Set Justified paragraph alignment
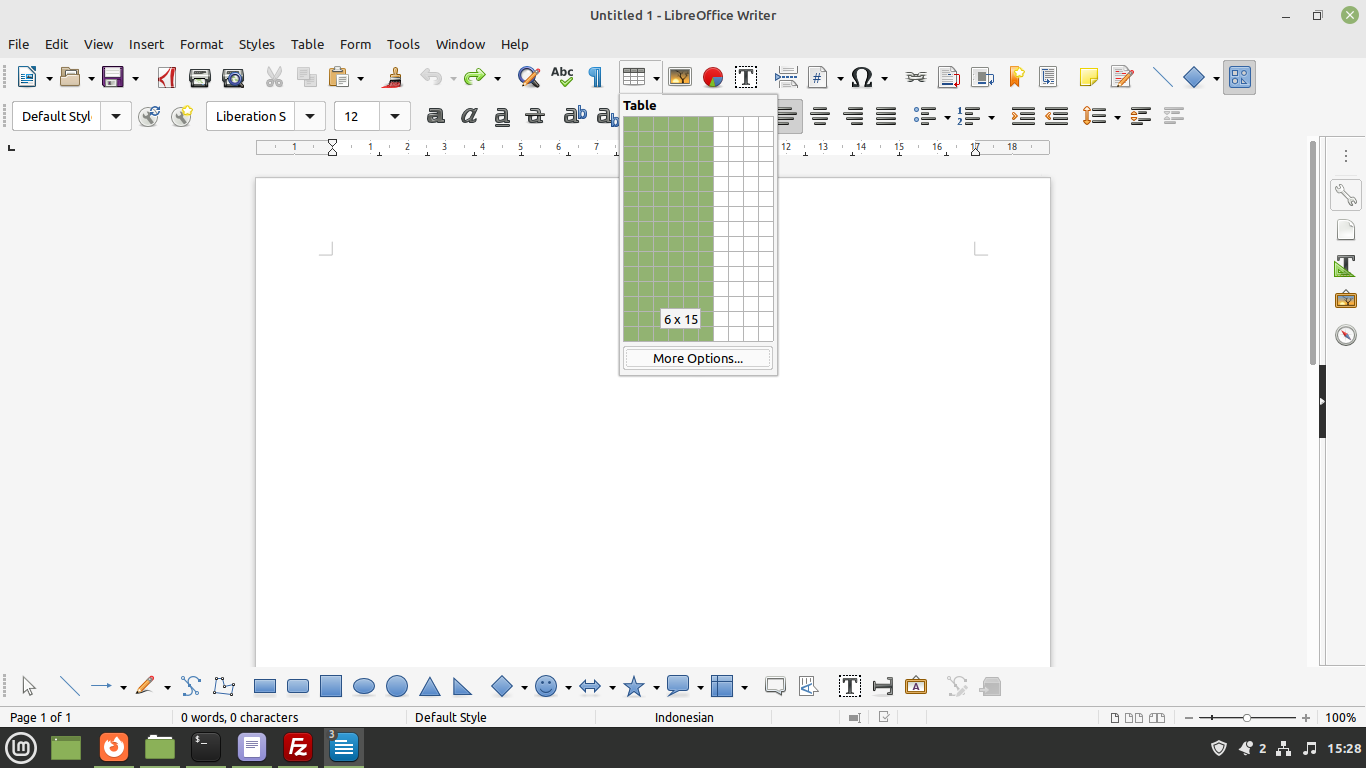The height and width of the screenshot is (768, 1366). point(886,116)
